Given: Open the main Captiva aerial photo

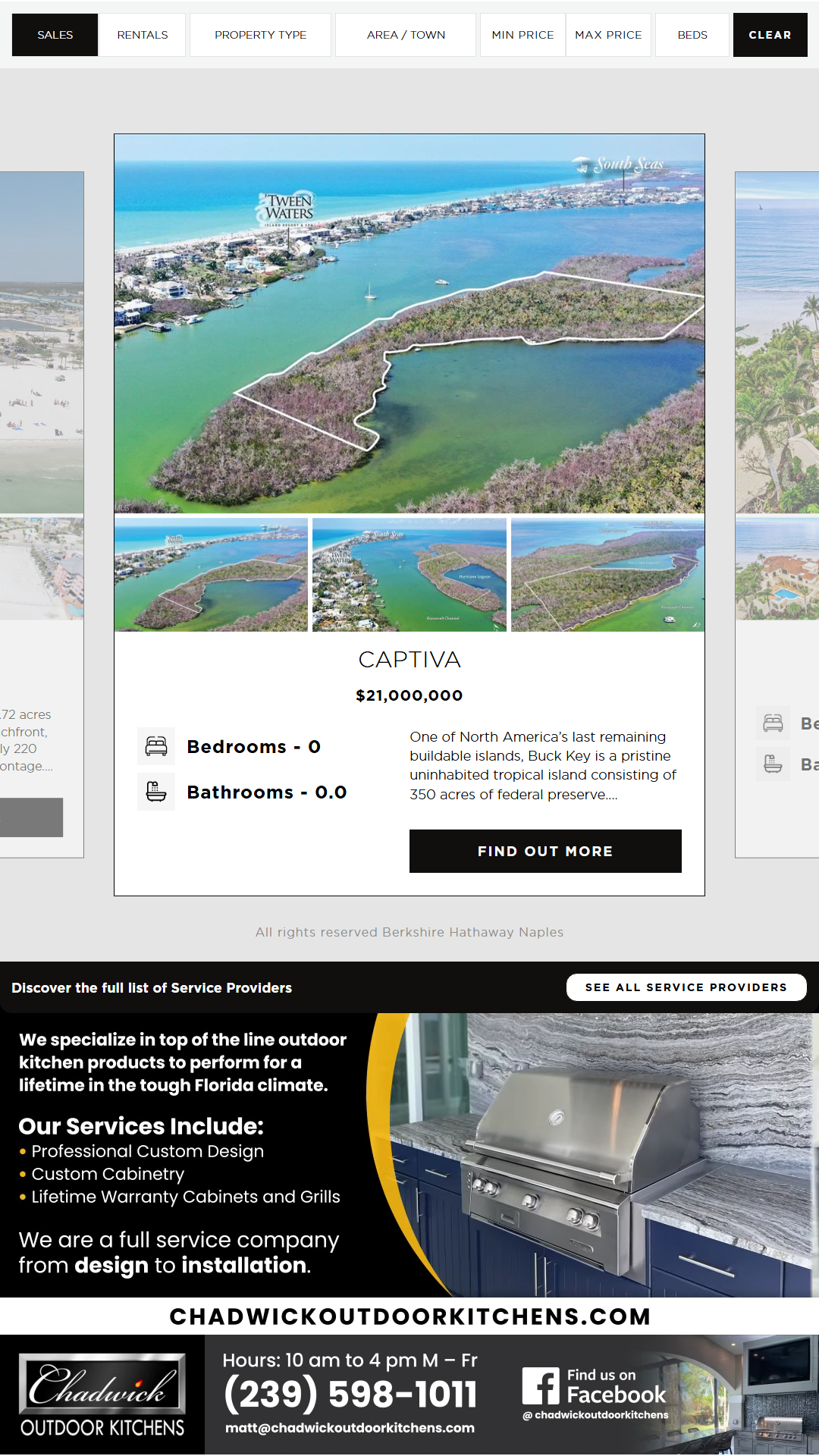Looking at the screenshot, I should point(409,324).
